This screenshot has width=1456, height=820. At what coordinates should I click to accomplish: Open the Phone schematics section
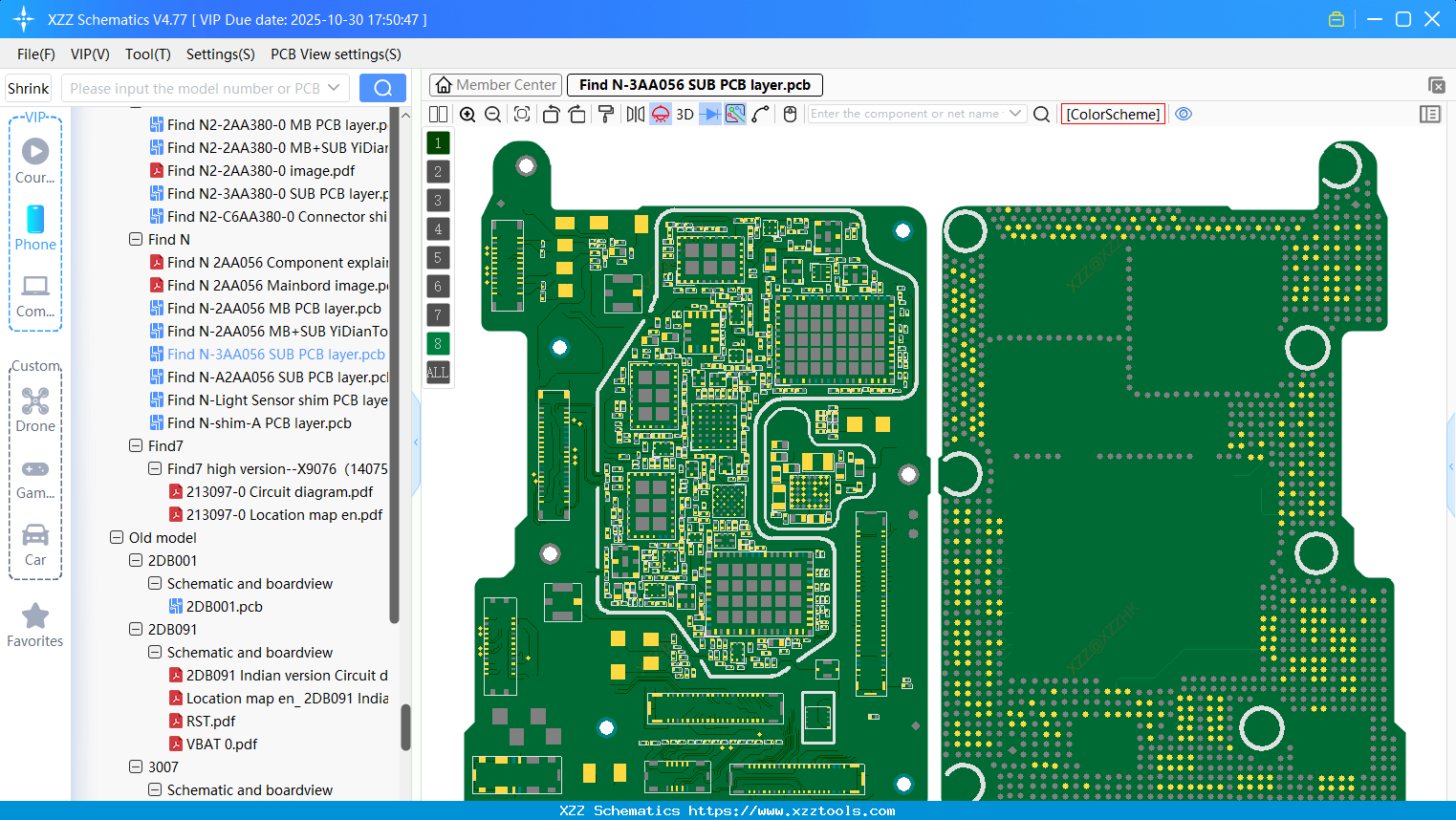(x=35, y=229)
